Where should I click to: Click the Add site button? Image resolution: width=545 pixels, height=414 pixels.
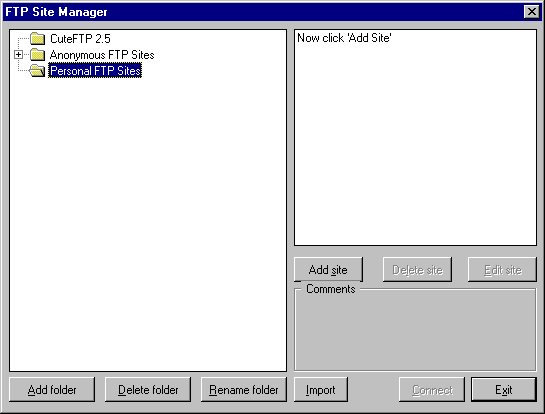click(x=328, y=270)
